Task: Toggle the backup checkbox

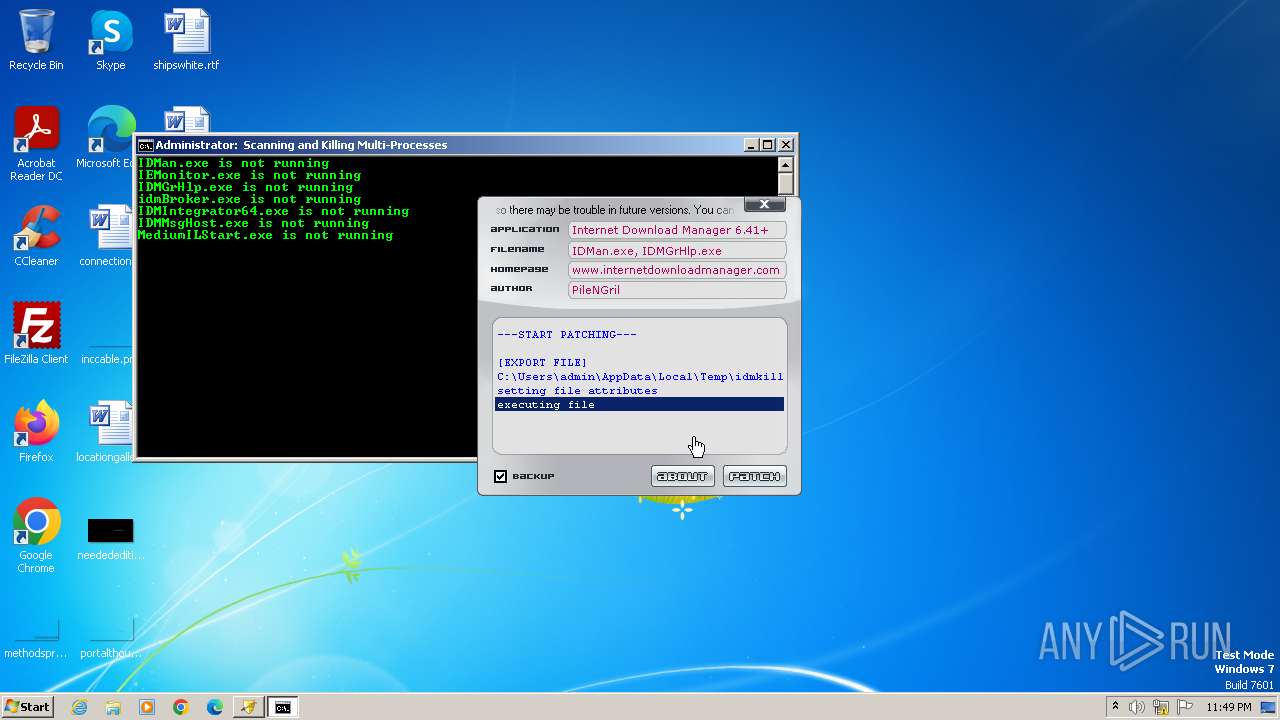Action: [501, 476]
